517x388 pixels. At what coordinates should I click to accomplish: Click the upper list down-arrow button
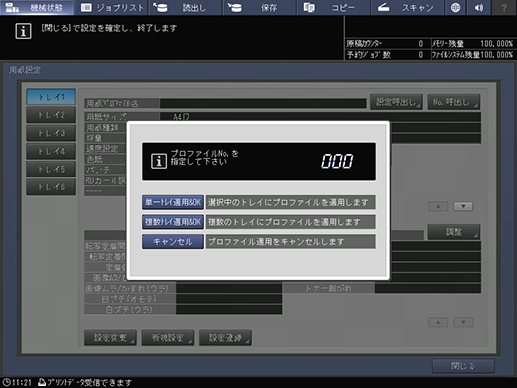point(463,206)
